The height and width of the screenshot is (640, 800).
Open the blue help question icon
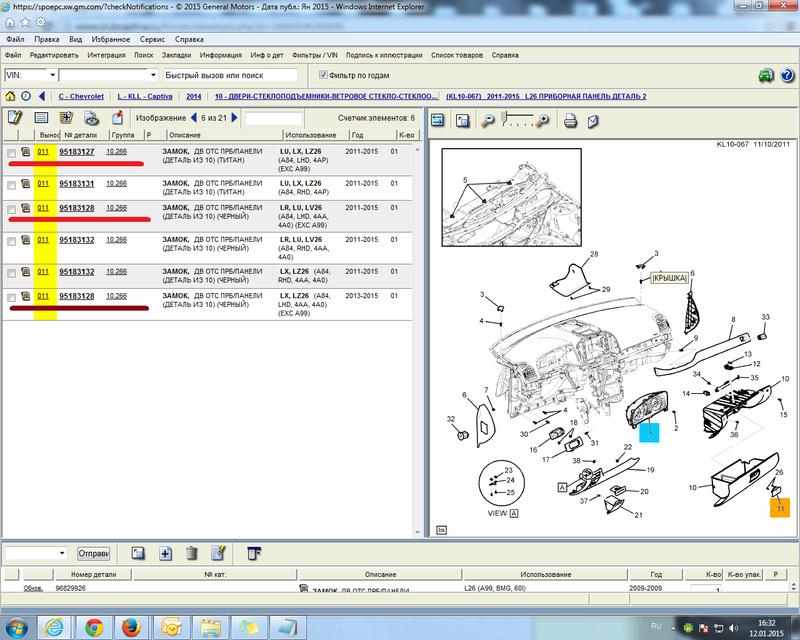coord(787,76)
